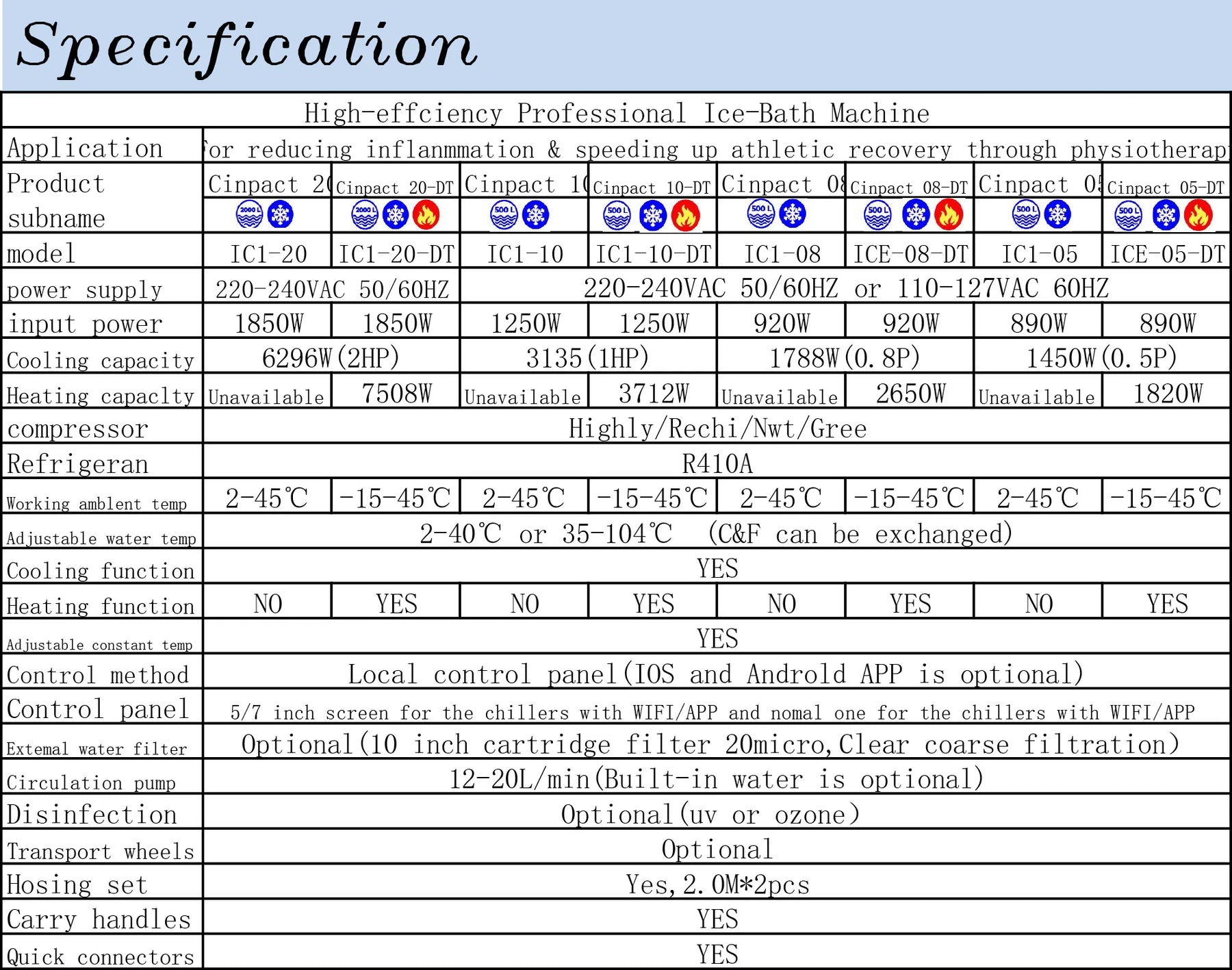Click the snowflake icon under Cinpact 08

[x=793, y=214]
